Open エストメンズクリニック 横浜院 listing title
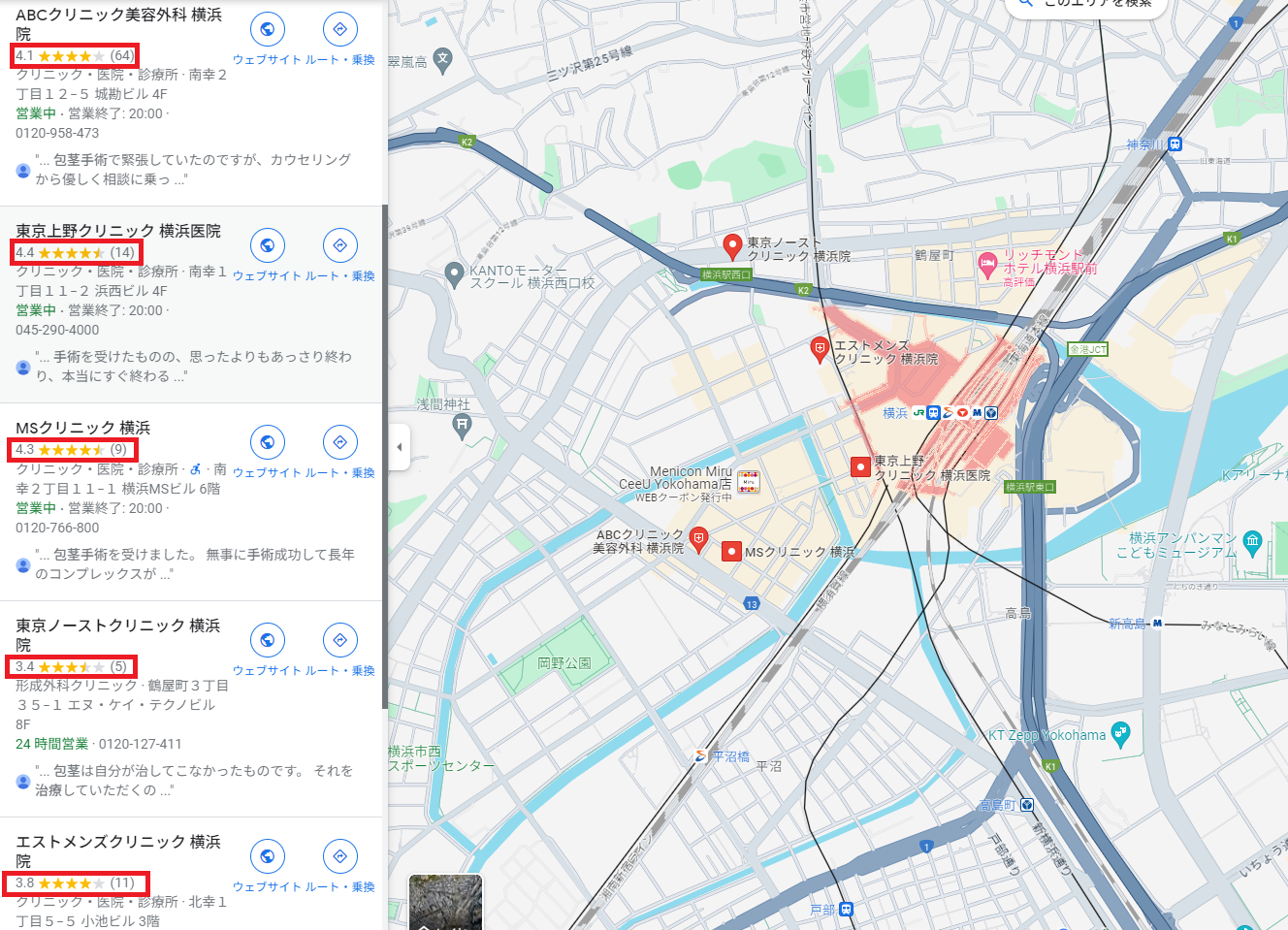Image resolution: width=1288 pixels, height=930 pixels. point(117,851)
